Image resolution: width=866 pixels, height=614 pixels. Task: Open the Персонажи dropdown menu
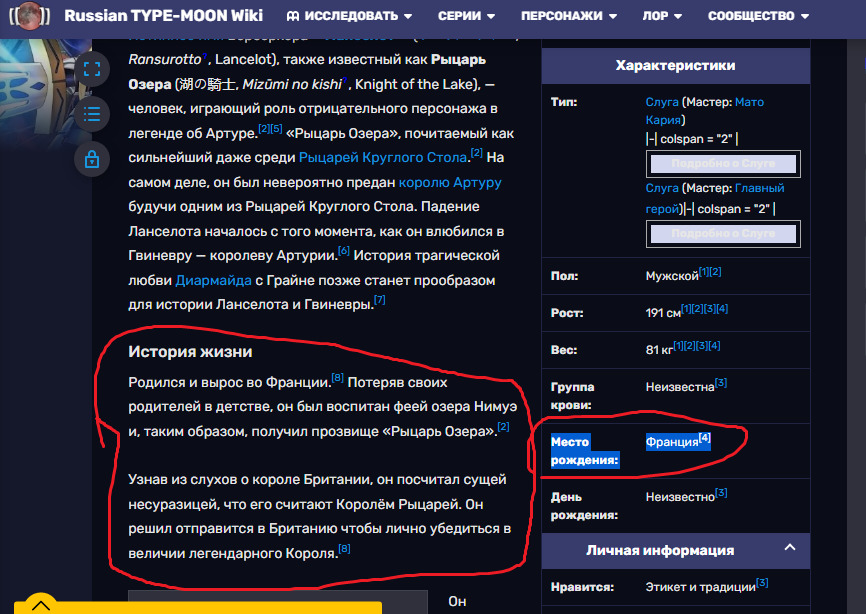point(567,17)
